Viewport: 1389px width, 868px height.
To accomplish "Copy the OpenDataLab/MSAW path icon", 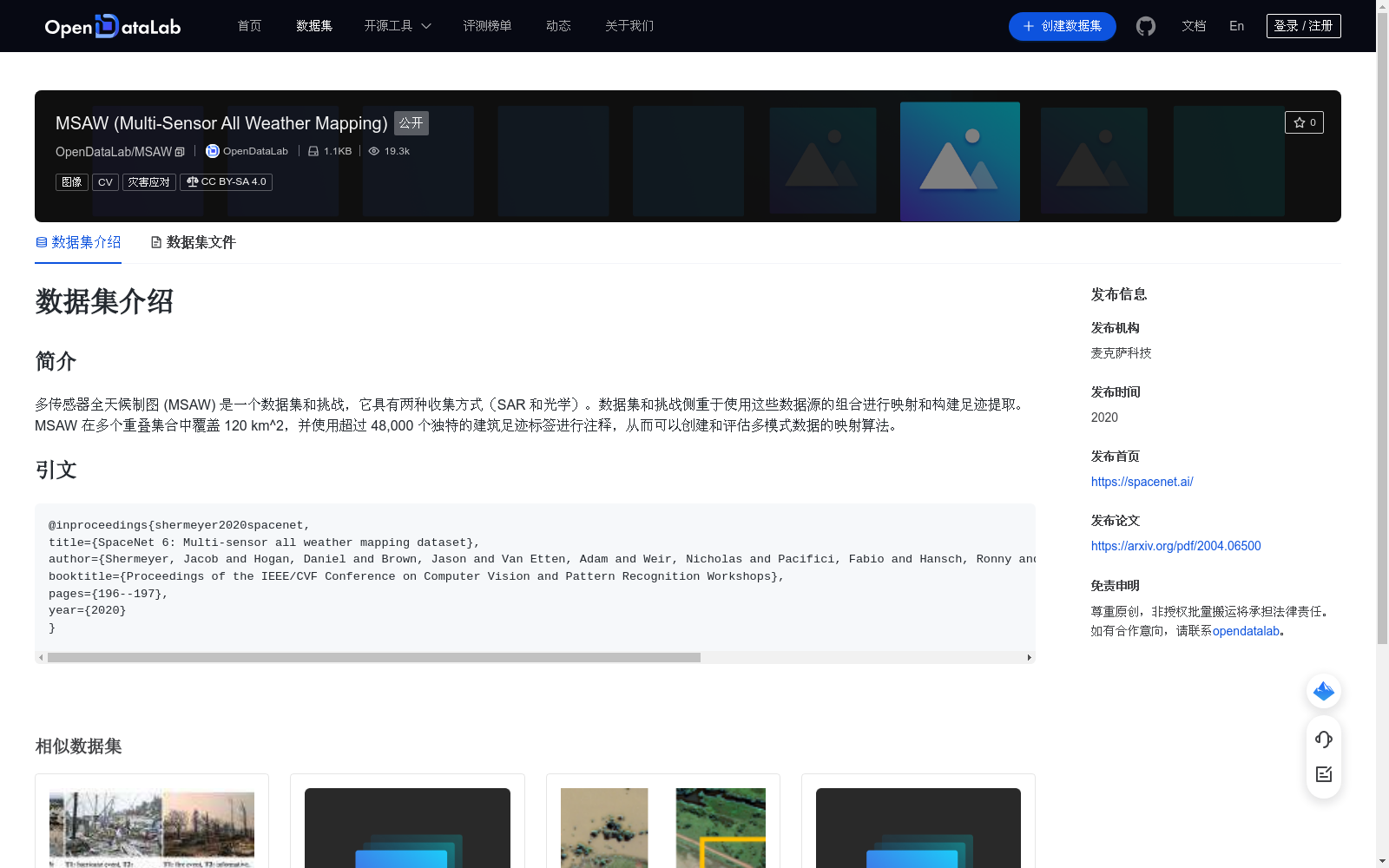I will (180, 152).
